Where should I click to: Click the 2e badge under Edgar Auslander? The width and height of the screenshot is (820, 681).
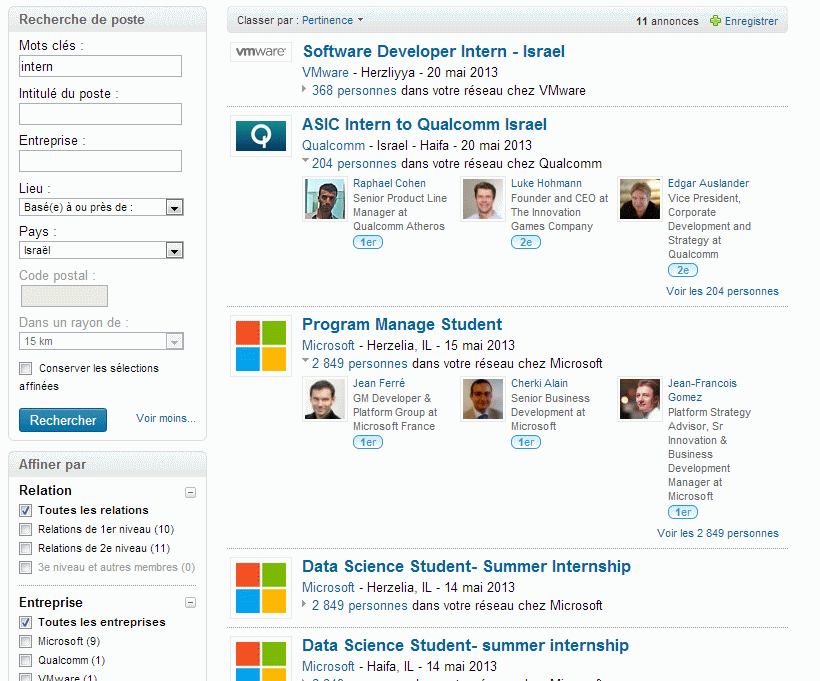682,270
